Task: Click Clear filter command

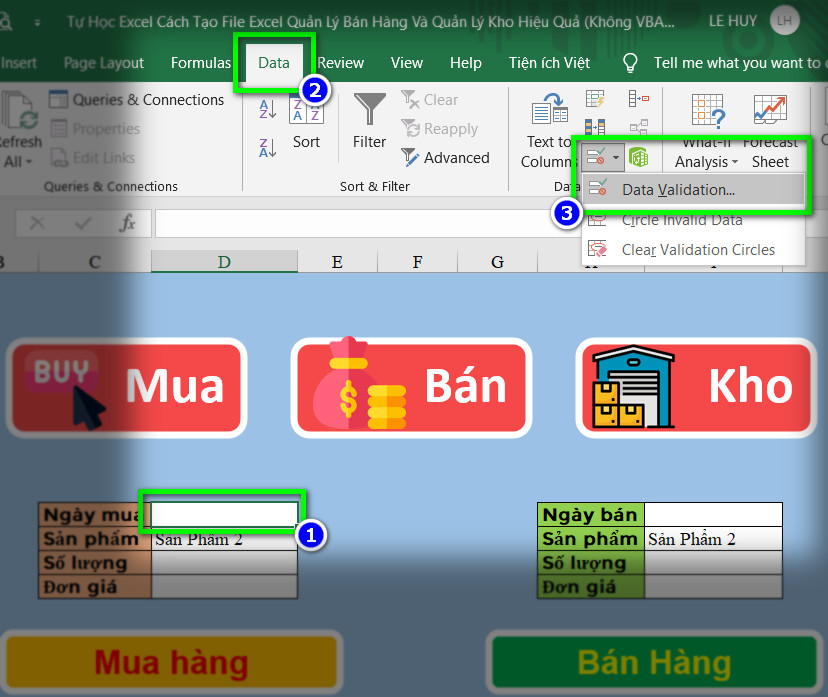Action: point(429,100)
